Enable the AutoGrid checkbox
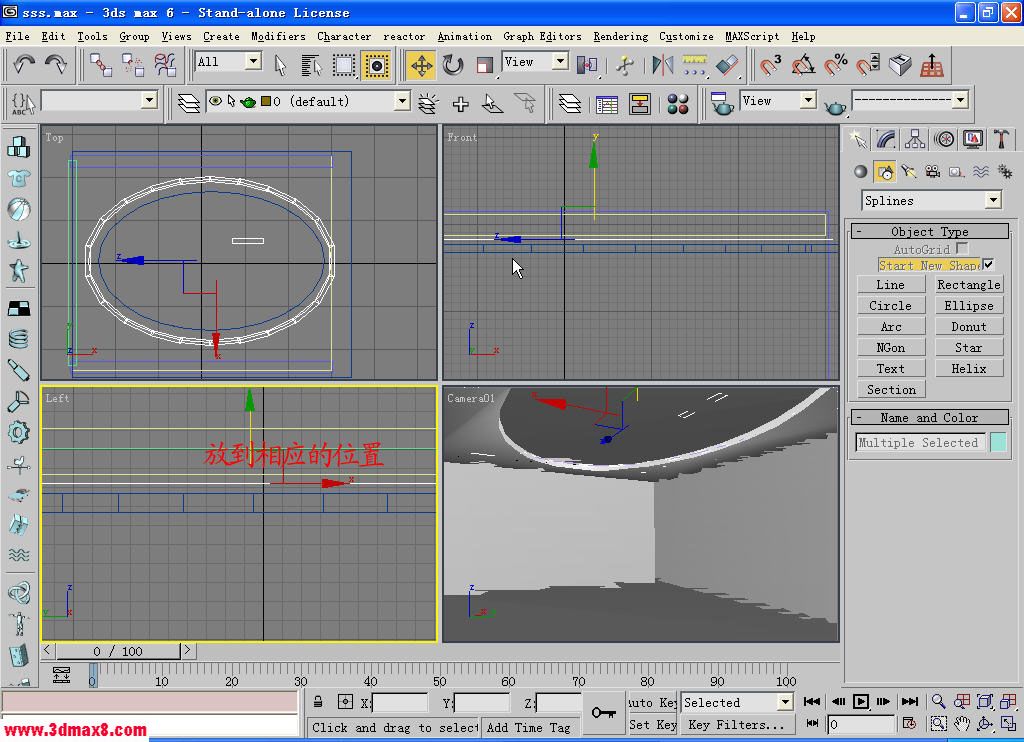 click(x=961, y=248)
